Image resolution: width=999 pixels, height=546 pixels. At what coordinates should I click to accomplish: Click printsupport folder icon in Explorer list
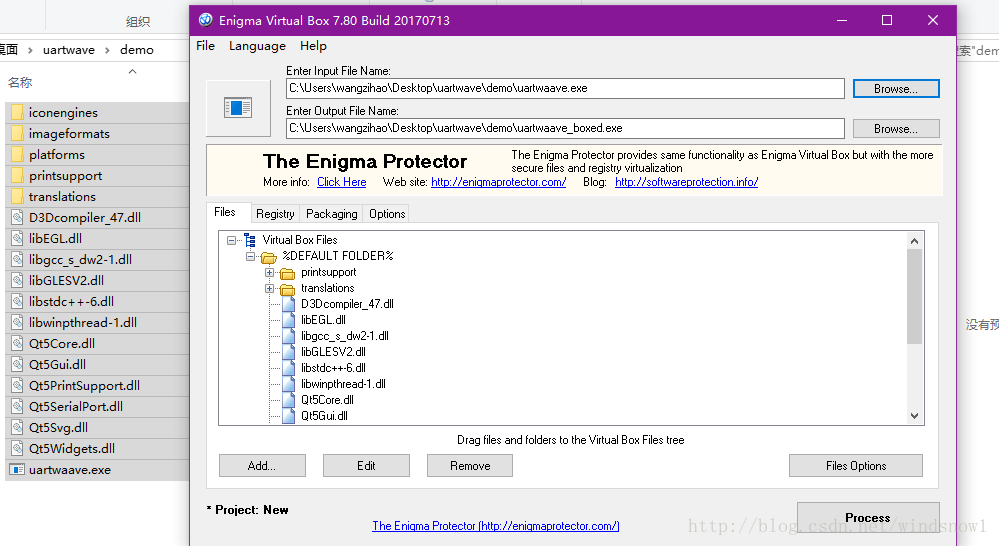(x=17, y=176)
